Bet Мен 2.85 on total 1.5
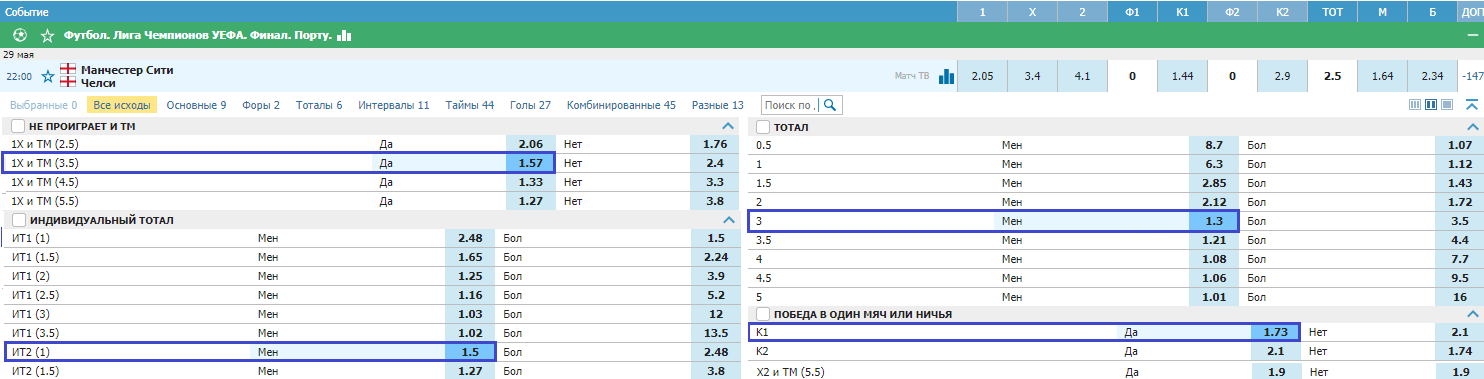 point(1214,183)
